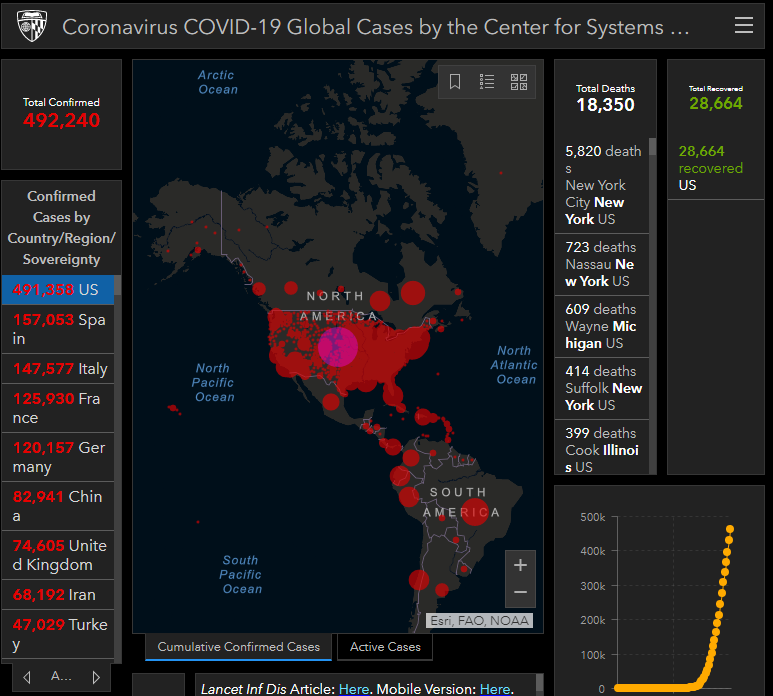773x696 pixels.
Task: Click the Total Recovered 28,664 figure
Action: [x=716, y=103]
